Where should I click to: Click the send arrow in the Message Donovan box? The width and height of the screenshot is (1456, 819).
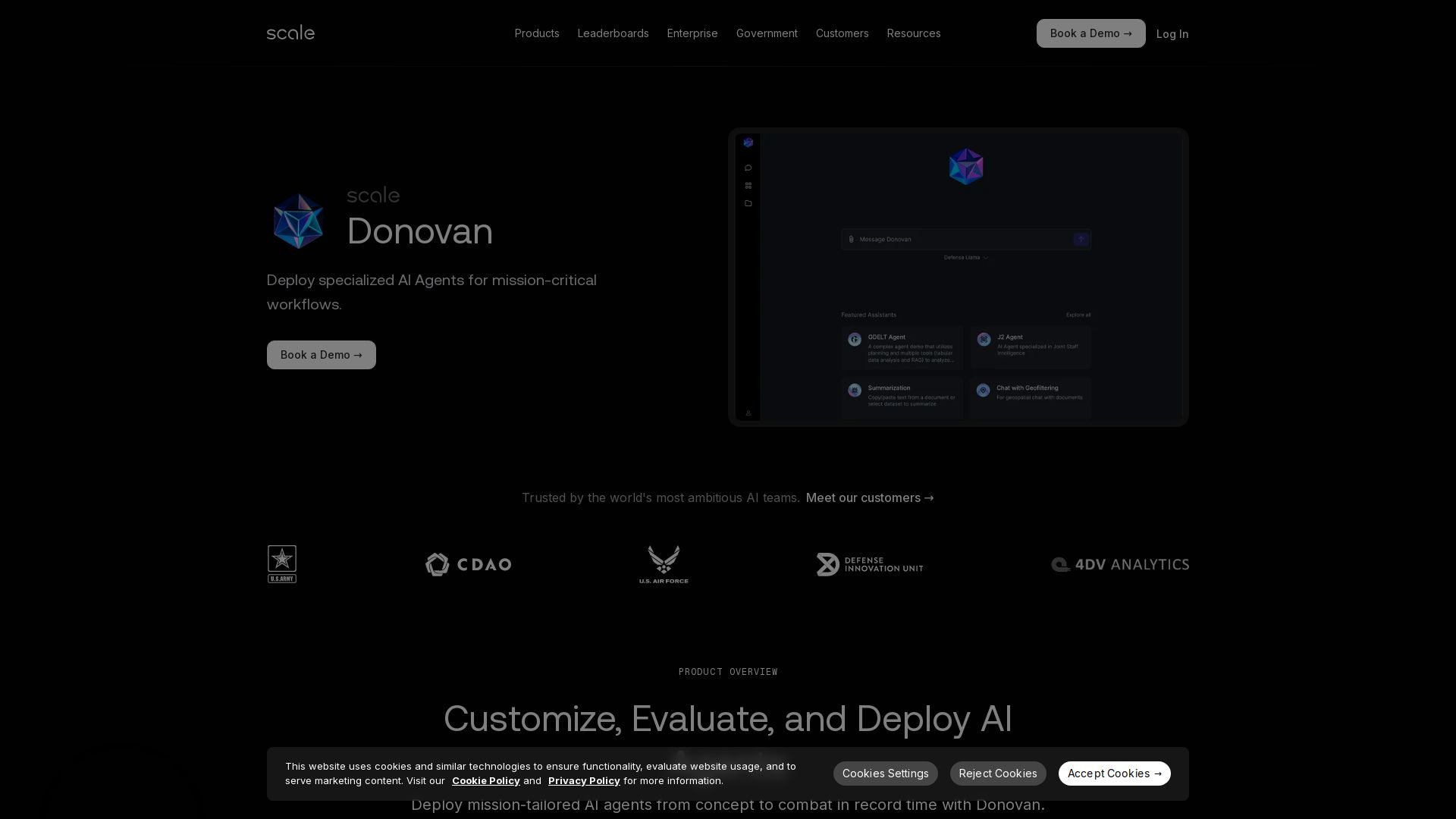point(1081,239)
